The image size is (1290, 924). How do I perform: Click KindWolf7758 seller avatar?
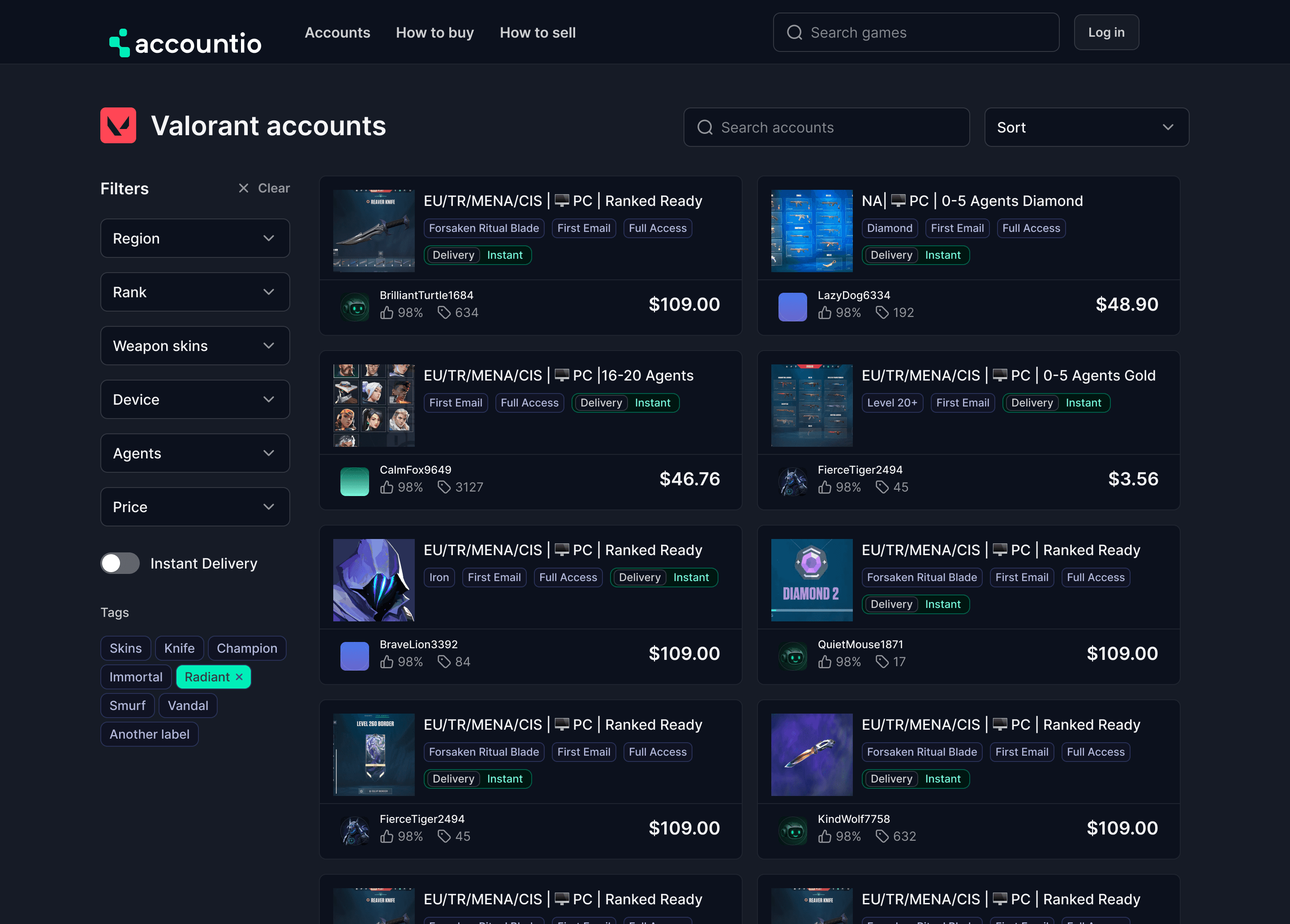coord(793,831)
